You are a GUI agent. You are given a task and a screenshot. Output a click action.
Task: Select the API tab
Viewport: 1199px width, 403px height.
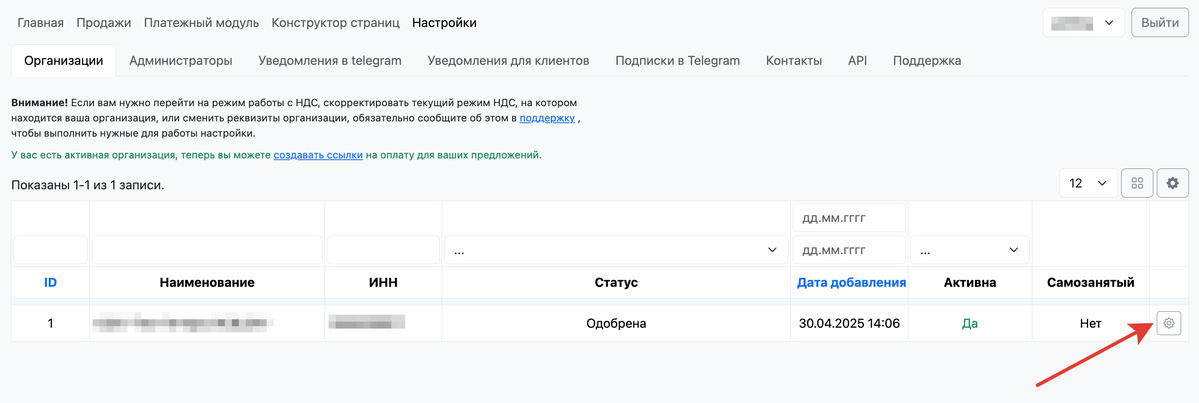tap(857, 60)
